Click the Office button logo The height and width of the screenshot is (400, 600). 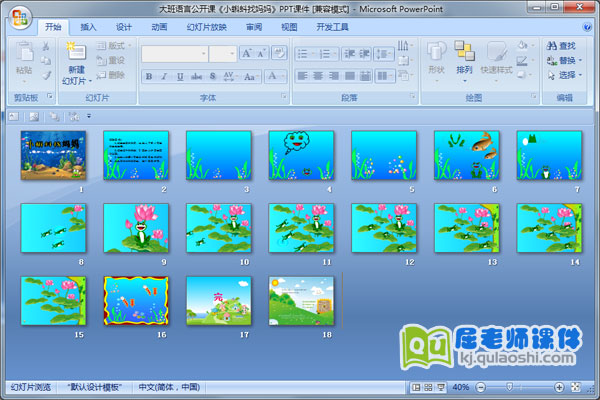[19, 16]
